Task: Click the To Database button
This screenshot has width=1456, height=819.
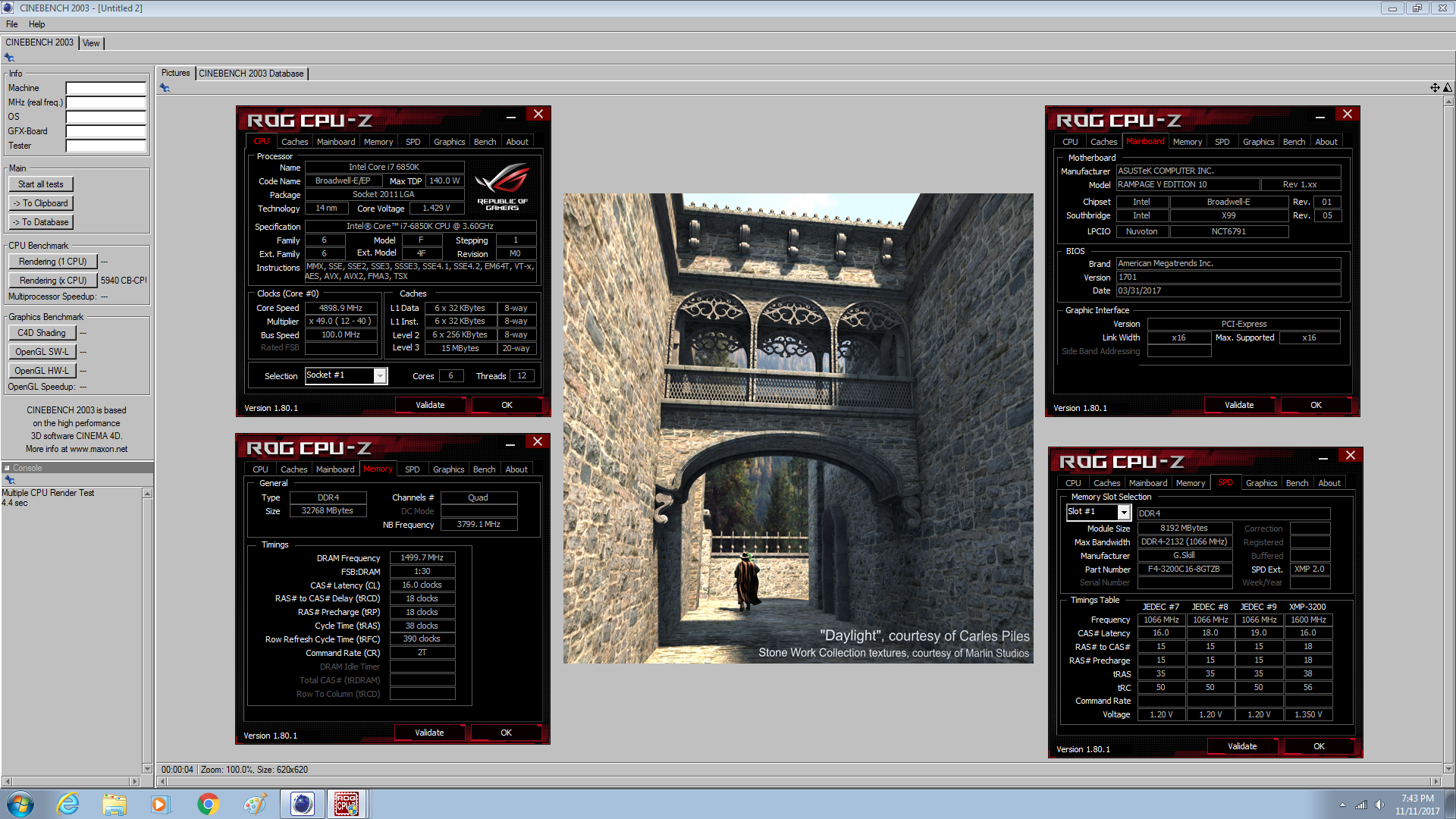Action: tap(41, 222)
